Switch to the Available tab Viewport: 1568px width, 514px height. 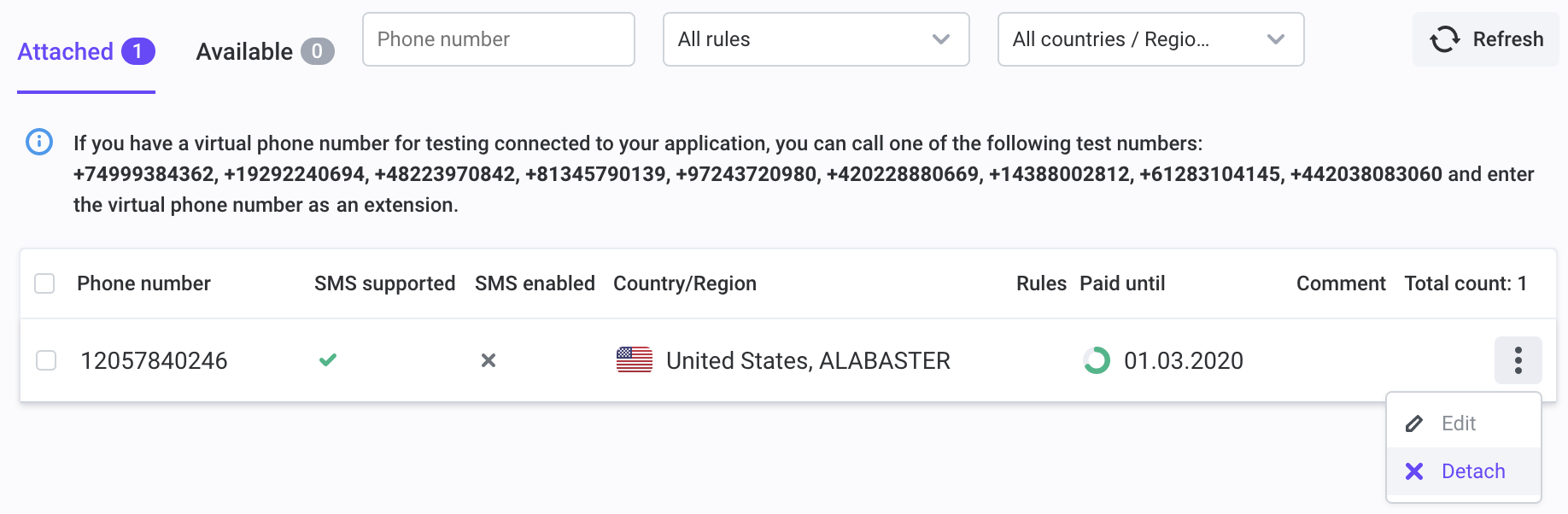tap(265, 52)
